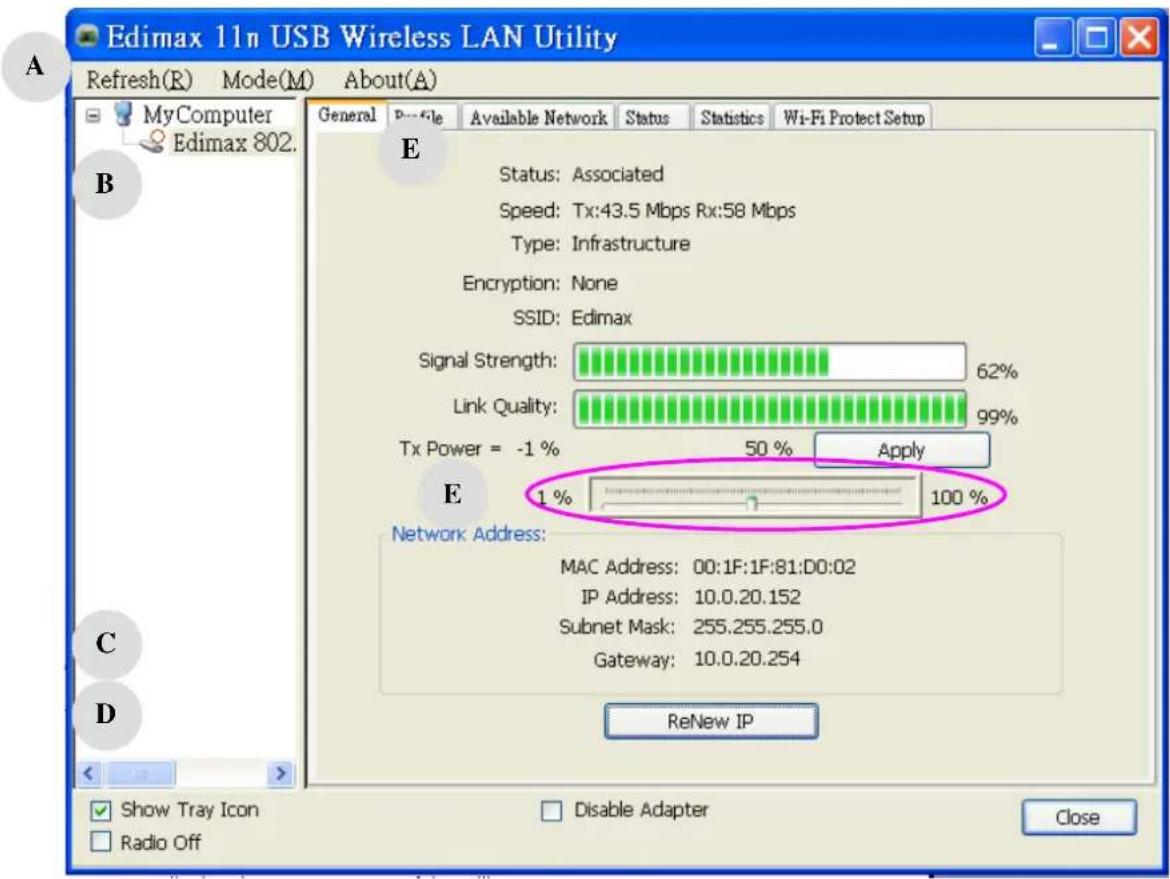Open the Mode(M) menu
This screenshot has height=879, width=1170.
268,80
